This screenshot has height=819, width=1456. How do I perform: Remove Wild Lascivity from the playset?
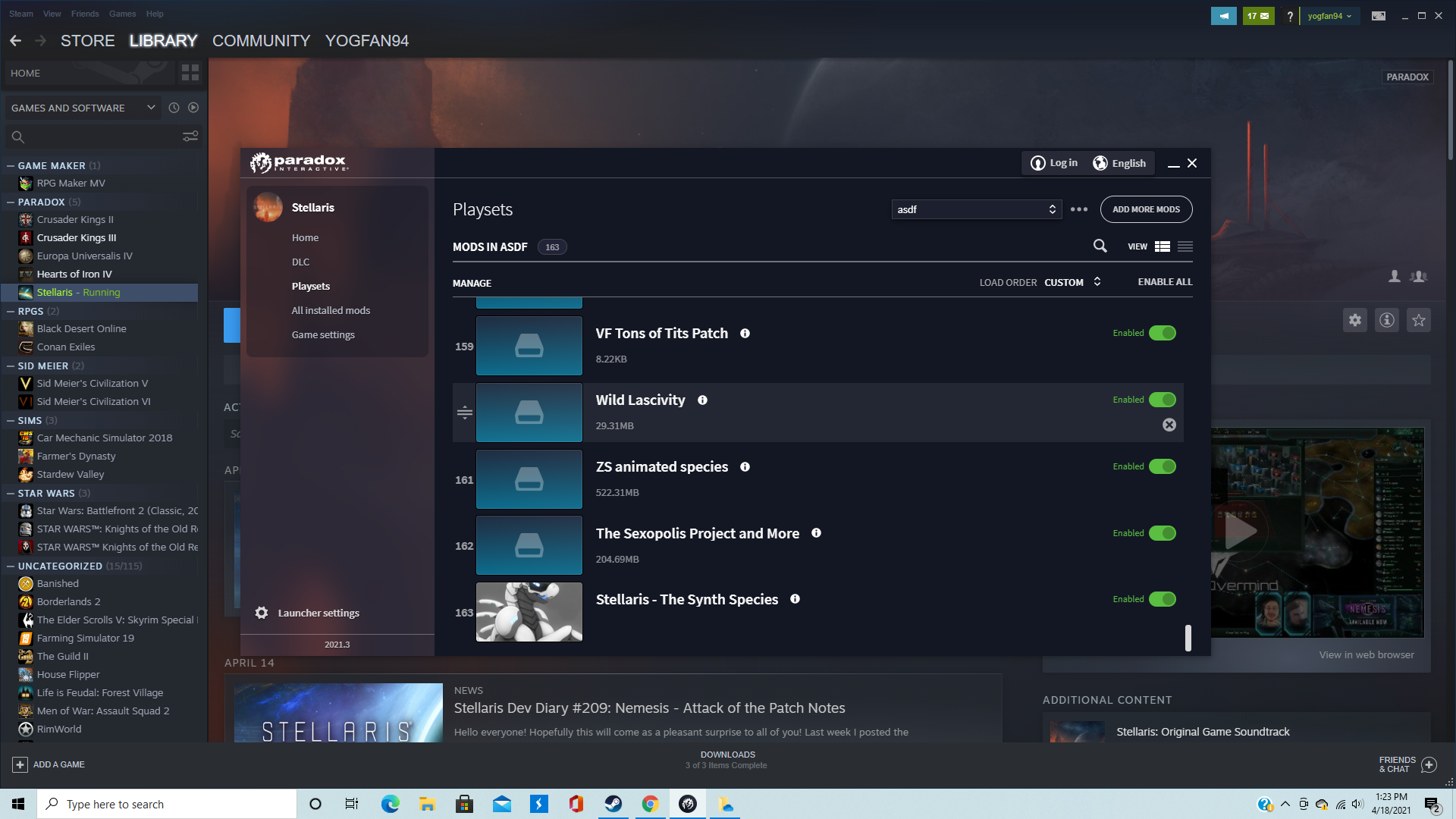pyautogui.click(x=1169, y=425)
